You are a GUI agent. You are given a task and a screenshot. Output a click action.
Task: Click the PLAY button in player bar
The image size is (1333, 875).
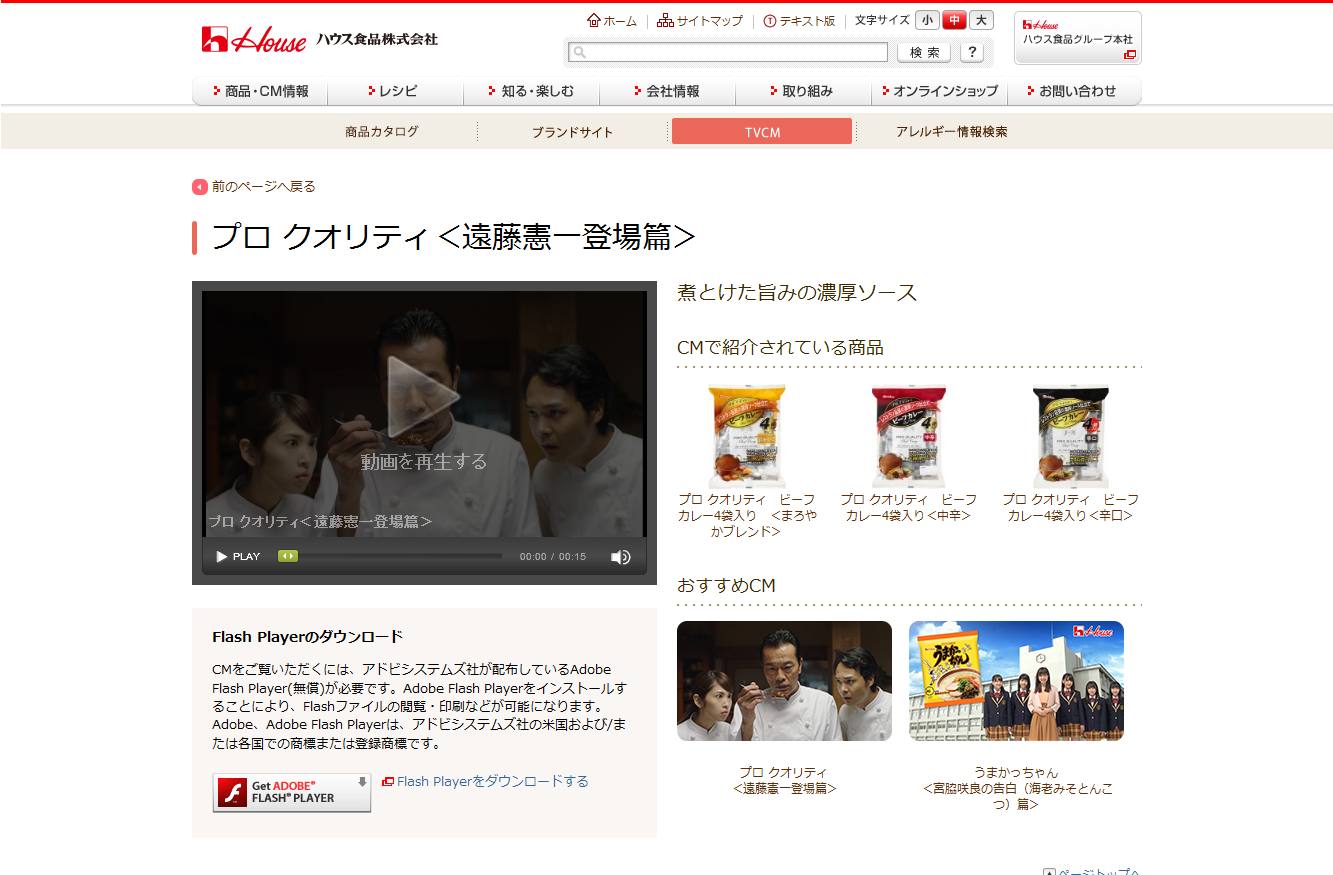[x=238, y=556]
